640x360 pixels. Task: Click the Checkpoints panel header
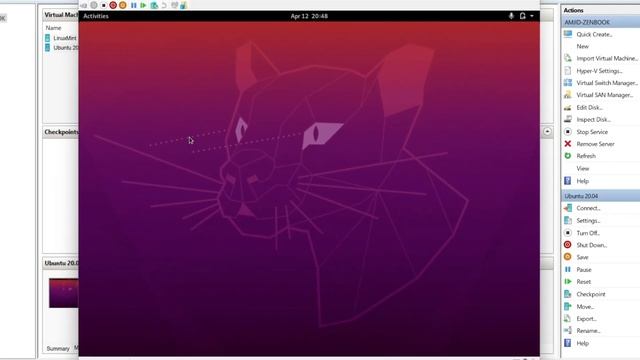pos(61,132)
